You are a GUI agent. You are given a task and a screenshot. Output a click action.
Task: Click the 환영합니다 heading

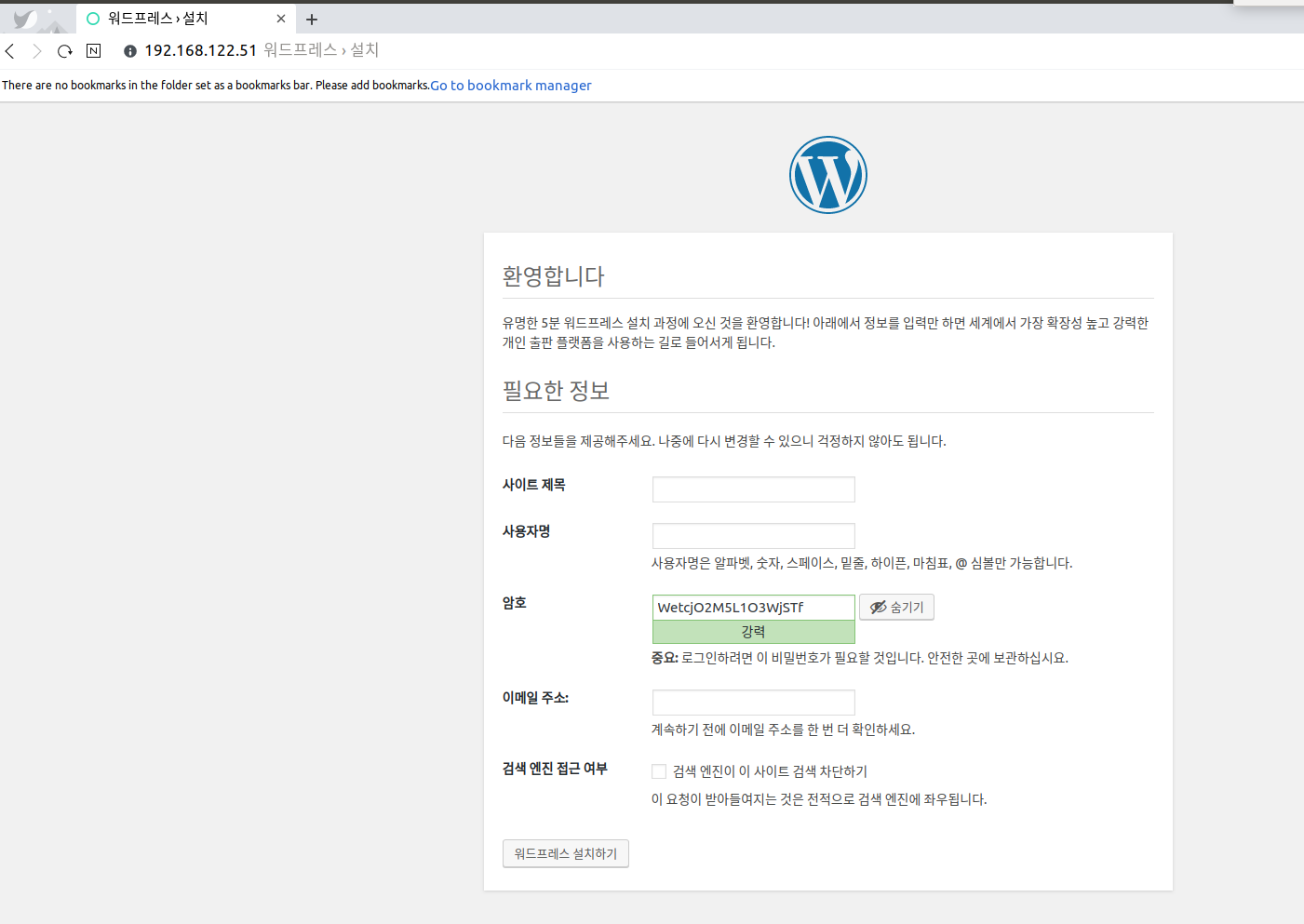[554, 276]
